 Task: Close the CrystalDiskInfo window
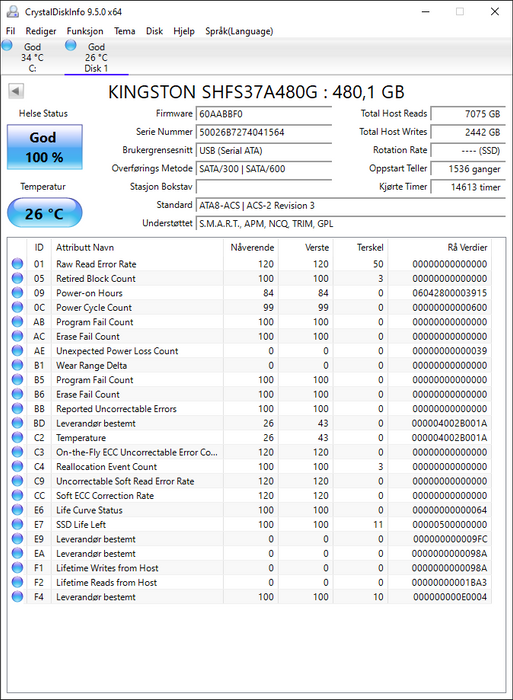point(495,12)
